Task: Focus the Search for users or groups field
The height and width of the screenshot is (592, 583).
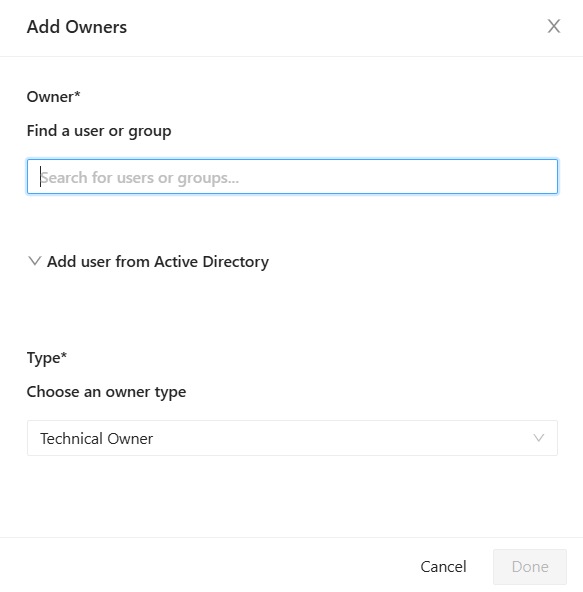Action: [292, 177]
